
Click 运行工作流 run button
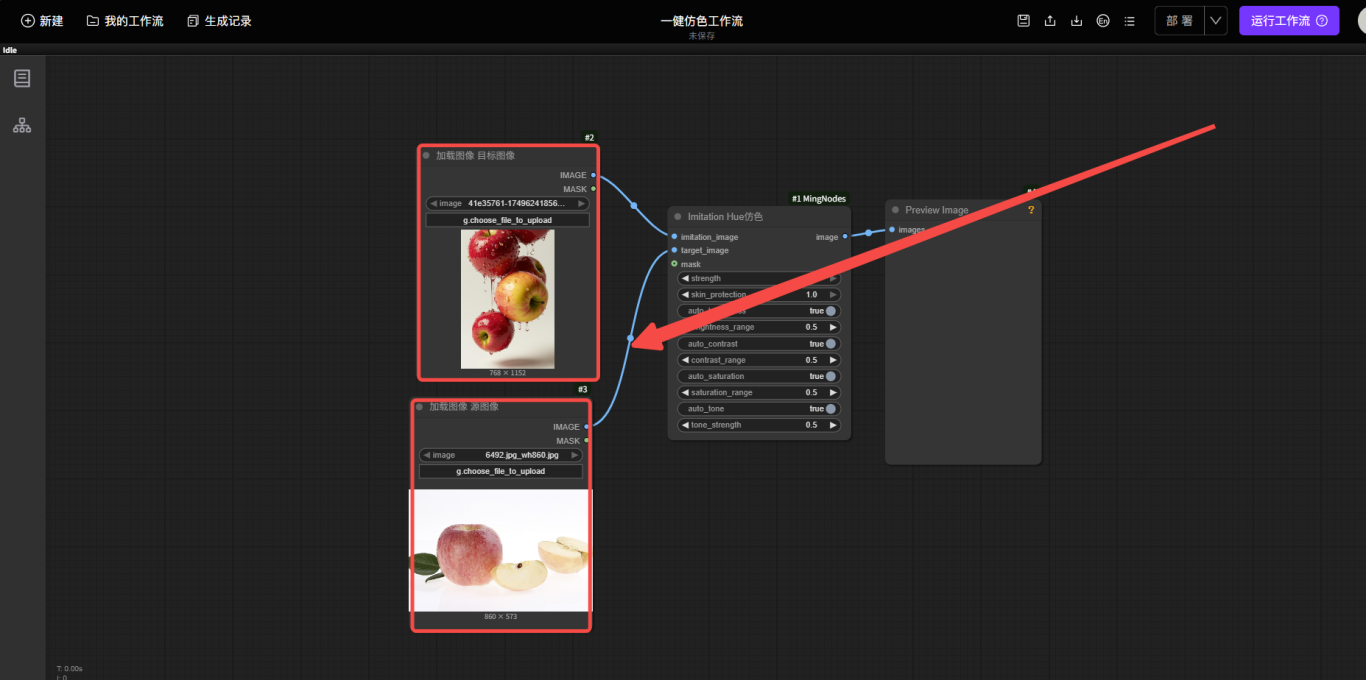click(1289, 21)
